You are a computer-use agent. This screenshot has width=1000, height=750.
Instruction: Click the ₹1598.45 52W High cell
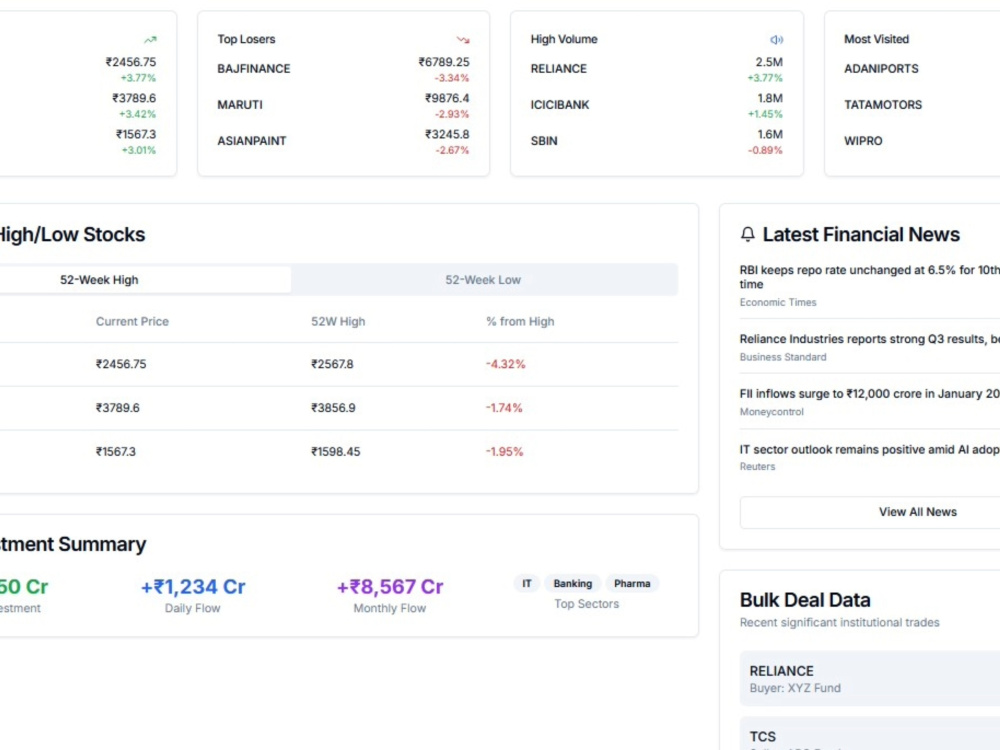coord(335,452)
